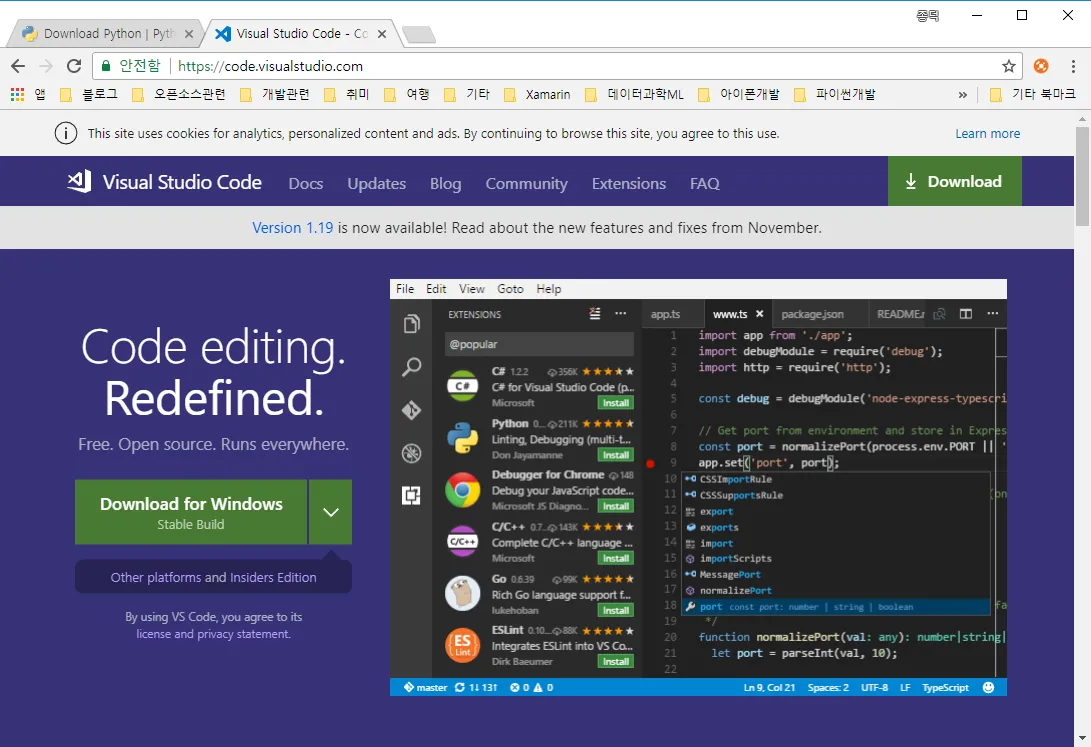Image resolution: width=1091 pixels, height=747 pixels.
Task: Click the secure 안전함 site info label
Action: click(131, 66)
